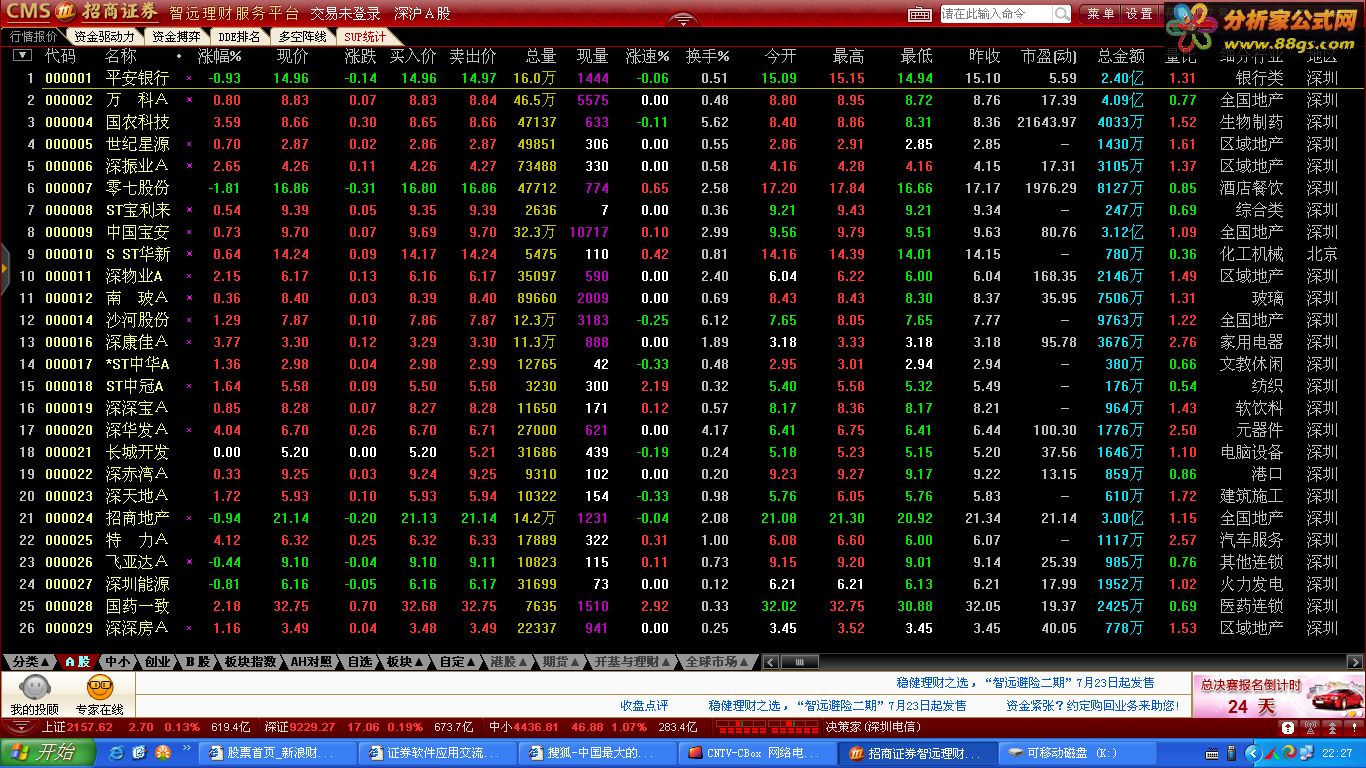This screenshot has width=1366, height=768.
Task: Switch to 资金搏弈 tab
Action: pos(175,36)
